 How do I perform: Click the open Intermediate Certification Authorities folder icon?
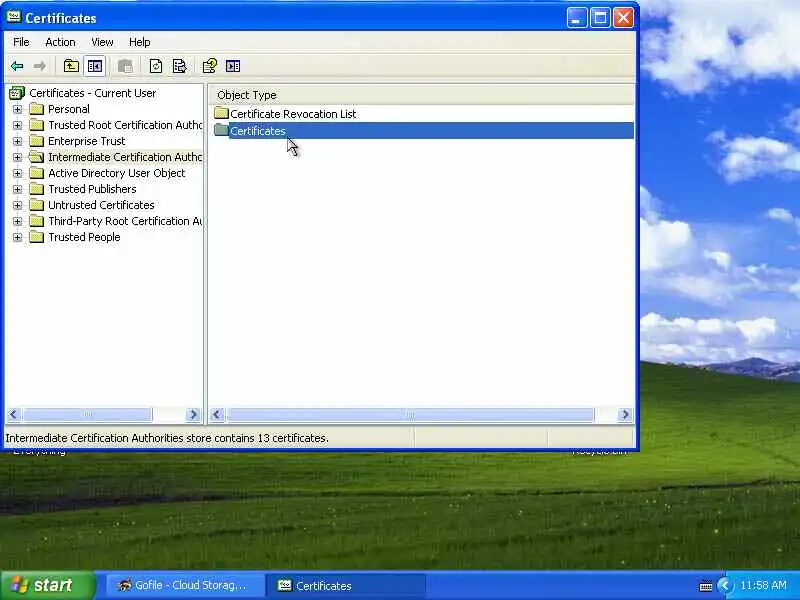pyautogui.click(x=36, y=157)
